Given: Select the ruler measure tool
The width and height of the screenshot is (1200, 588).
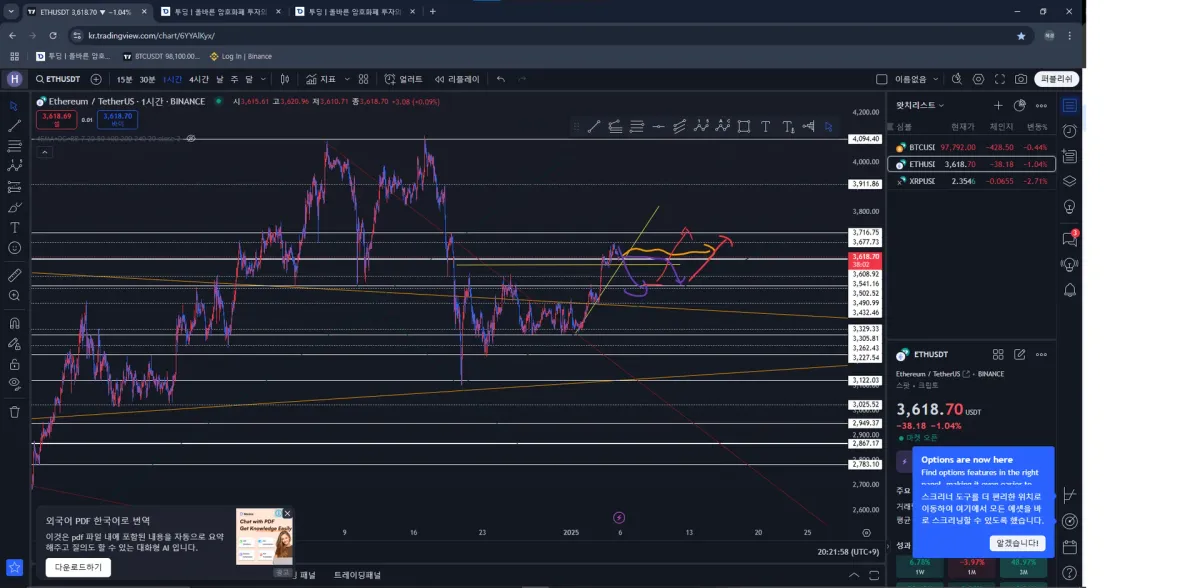Looking at the screenshot, I should point(14,275).
